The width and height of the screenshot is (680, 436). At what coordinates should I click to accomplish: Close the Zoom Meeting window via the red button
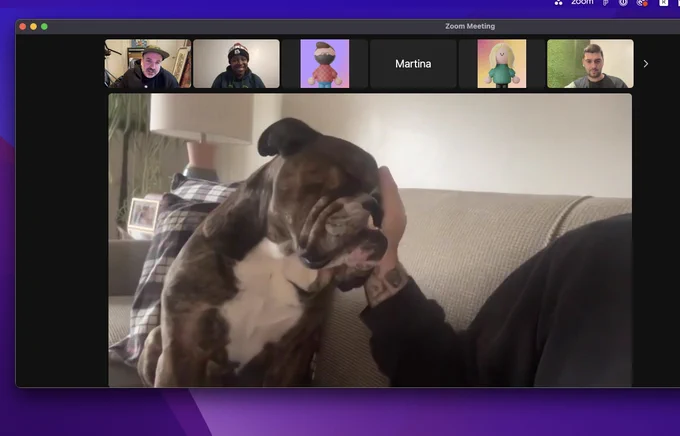23,26
